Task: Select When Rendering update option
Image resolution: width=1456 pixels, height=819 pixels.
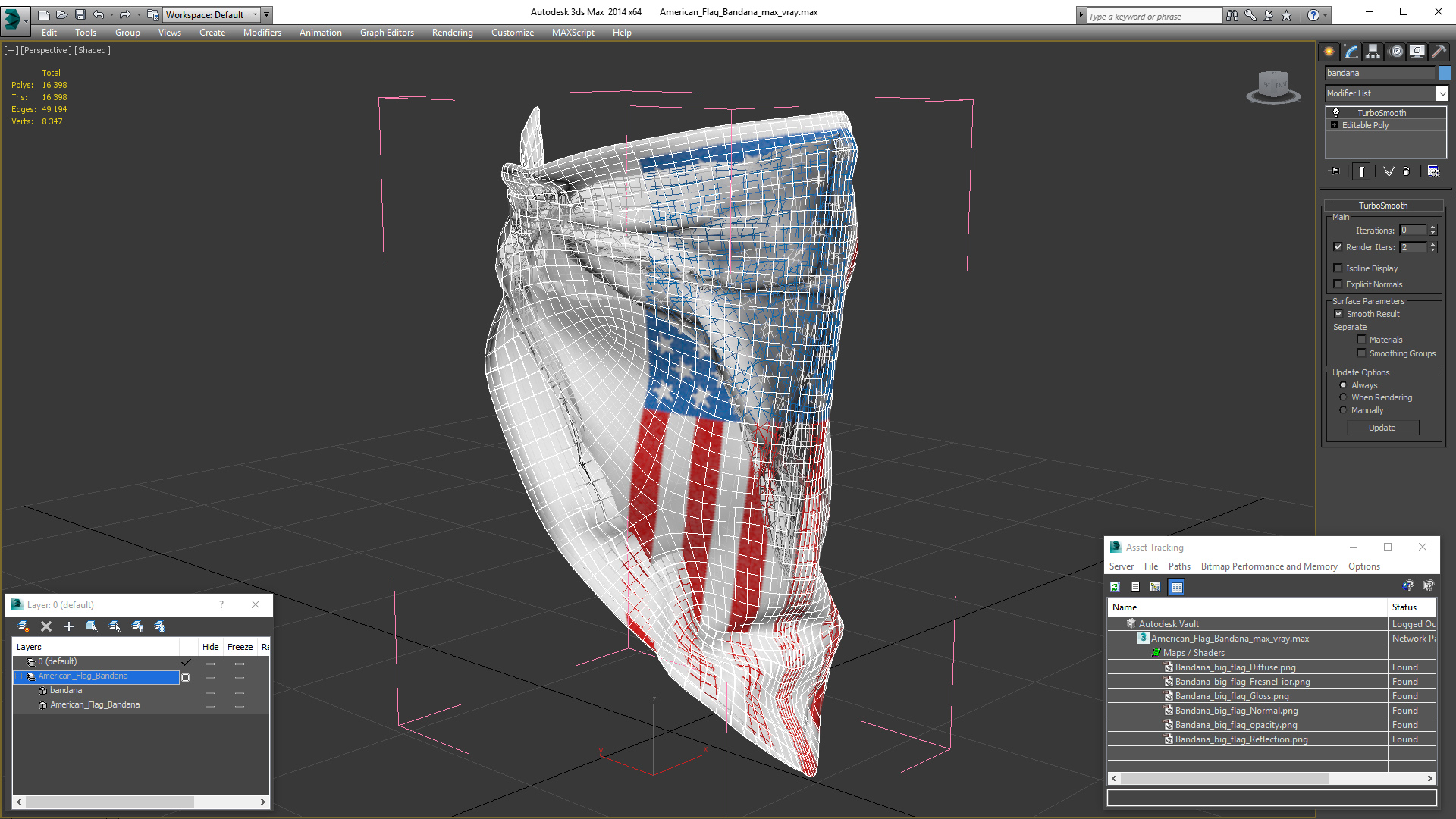Action: point(1343,397)
